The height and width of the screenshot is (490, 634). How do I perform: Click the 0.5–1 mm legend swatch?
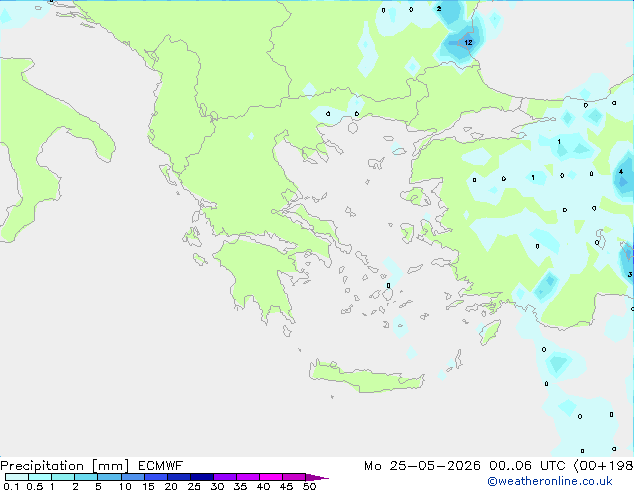coord(40,477)
